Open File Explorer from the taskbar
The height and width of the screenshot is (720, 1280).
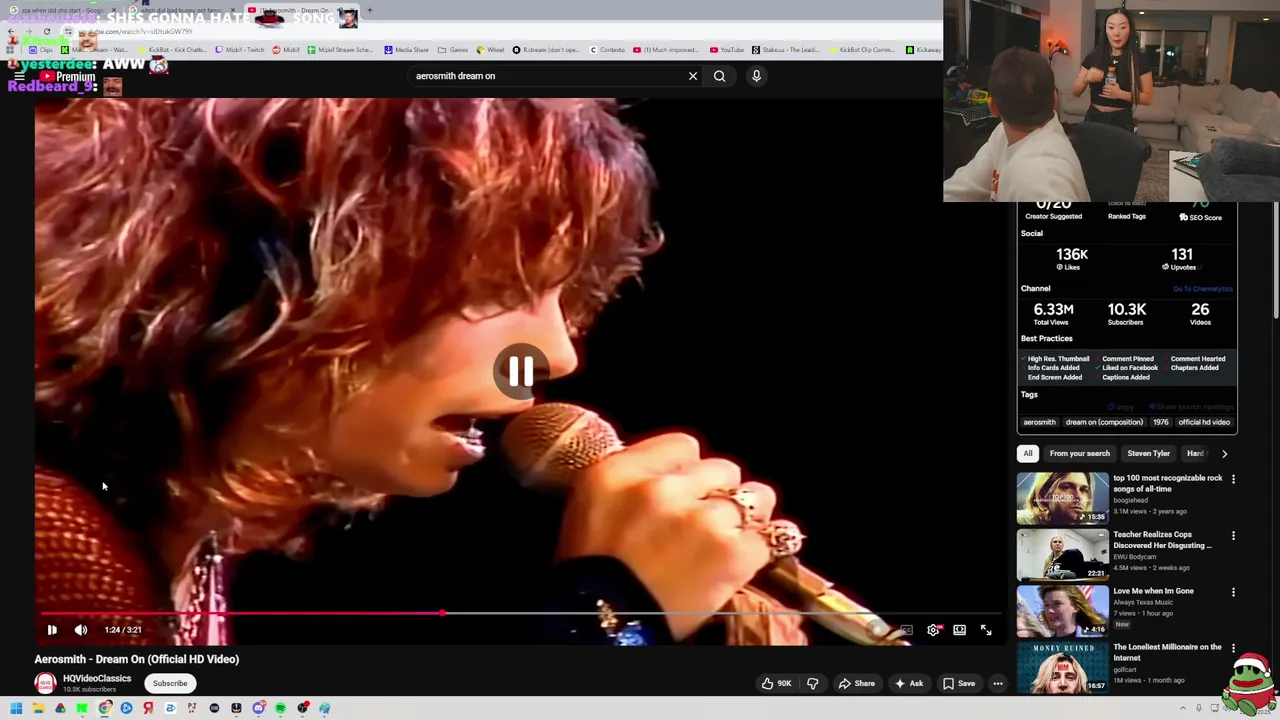[x=38, y=709]
